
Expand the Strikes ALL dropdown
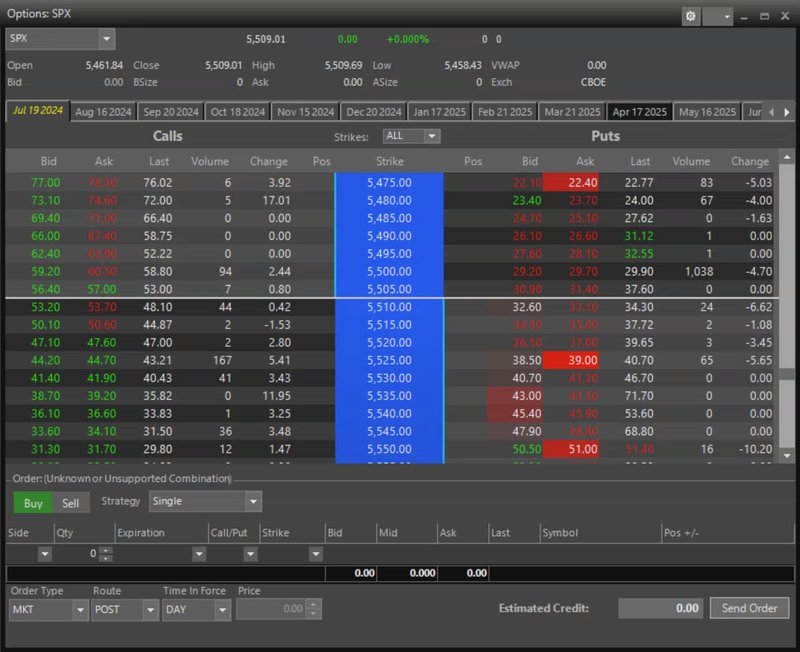432,136
